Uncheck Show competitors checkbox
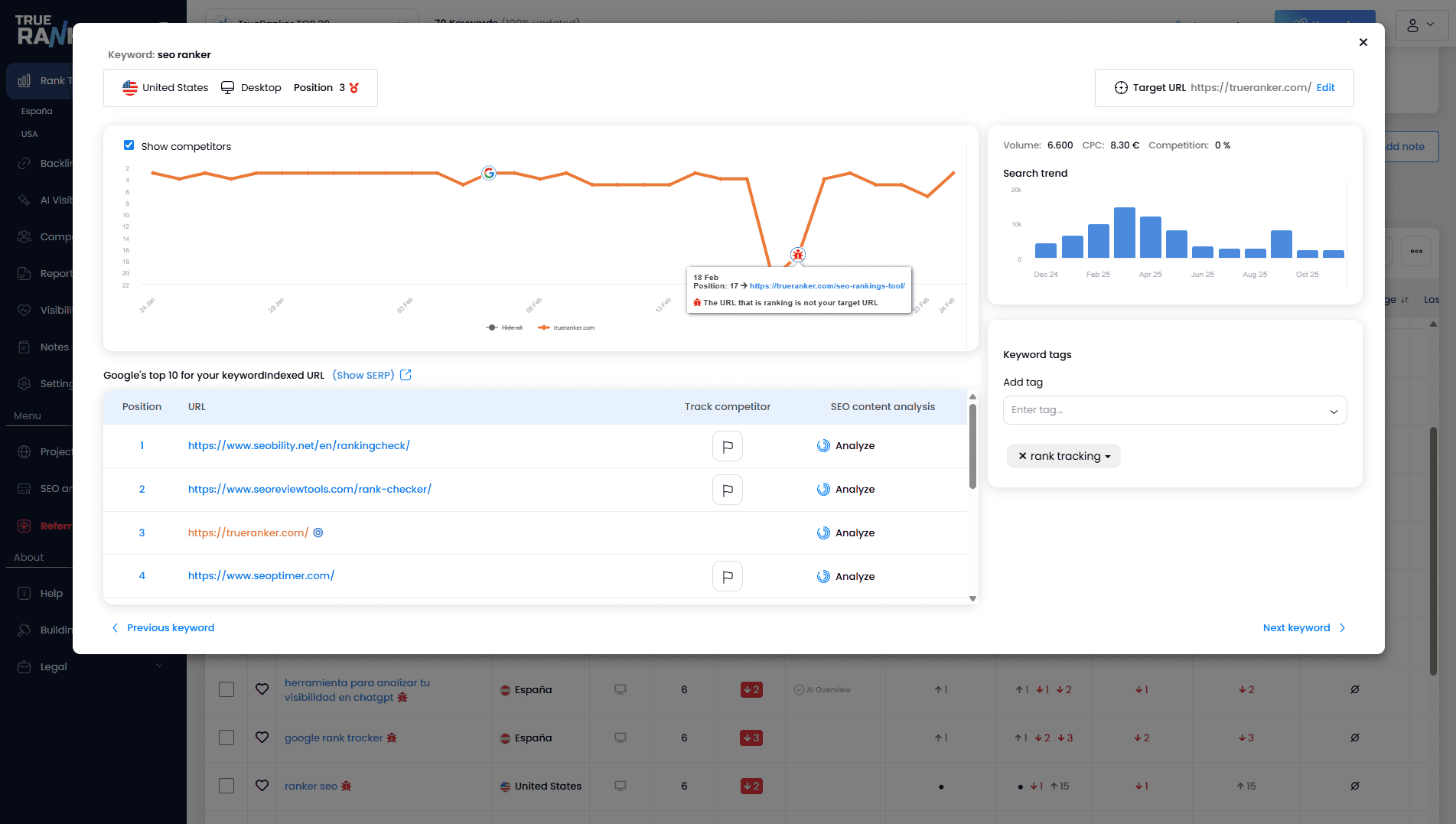This screenshot has height=824, width=1456. tap(129, 145)
